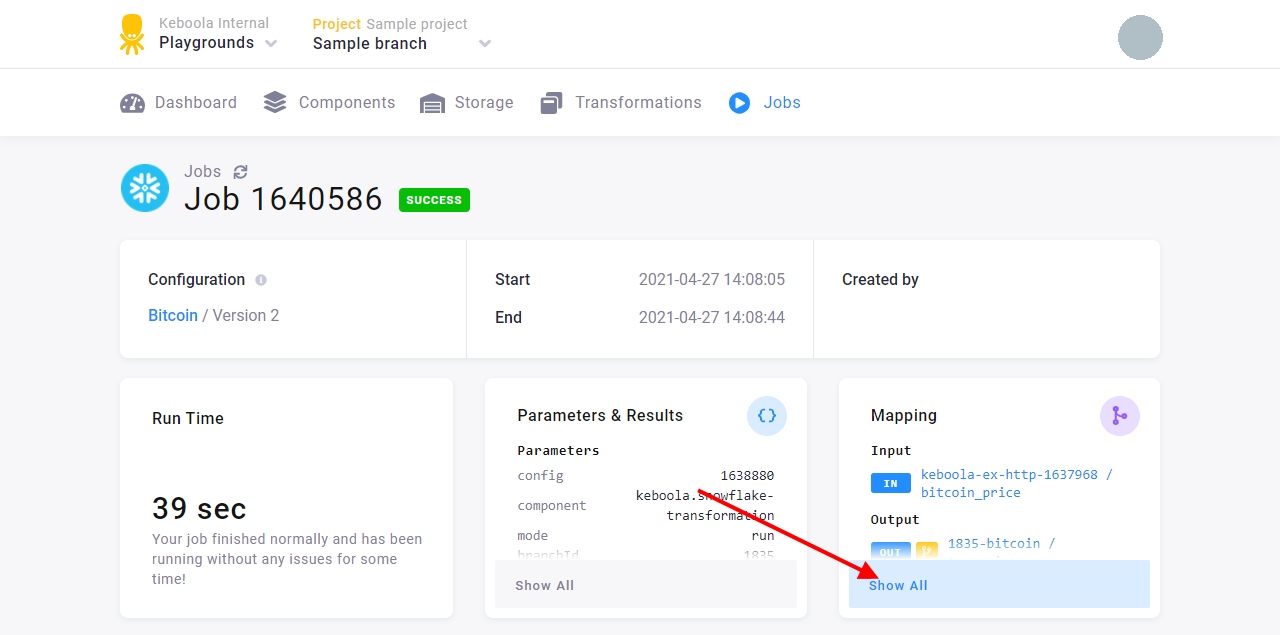This screenshot has width=1280, height=635.
Task: Open the 1835-bitcoin output link
Action: [1001, 543]
